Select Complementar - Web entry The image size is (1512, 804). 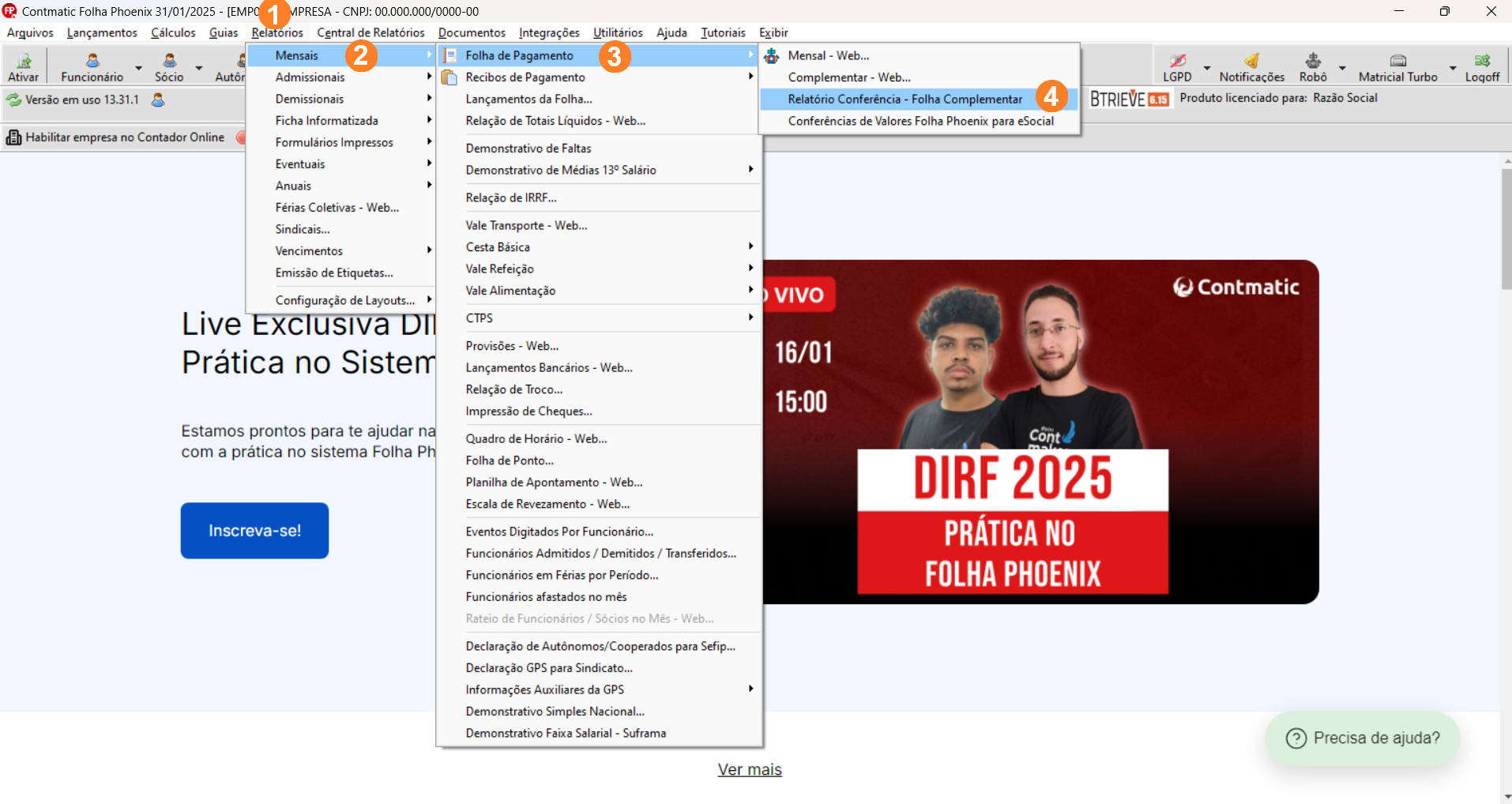click(919, 77)
